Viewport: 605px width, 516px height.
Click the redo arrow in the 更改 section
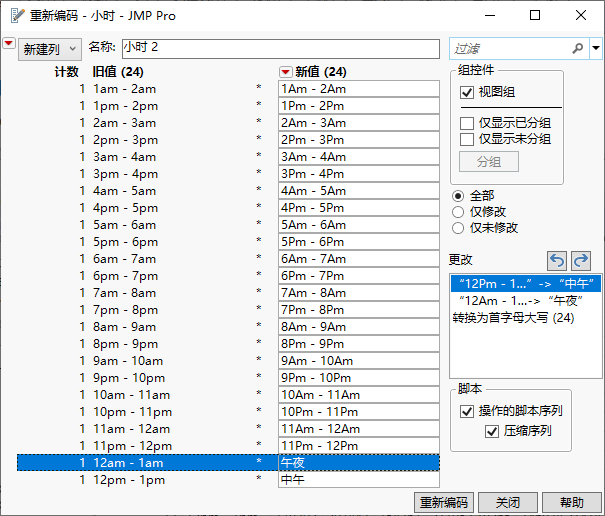[581, 261]
